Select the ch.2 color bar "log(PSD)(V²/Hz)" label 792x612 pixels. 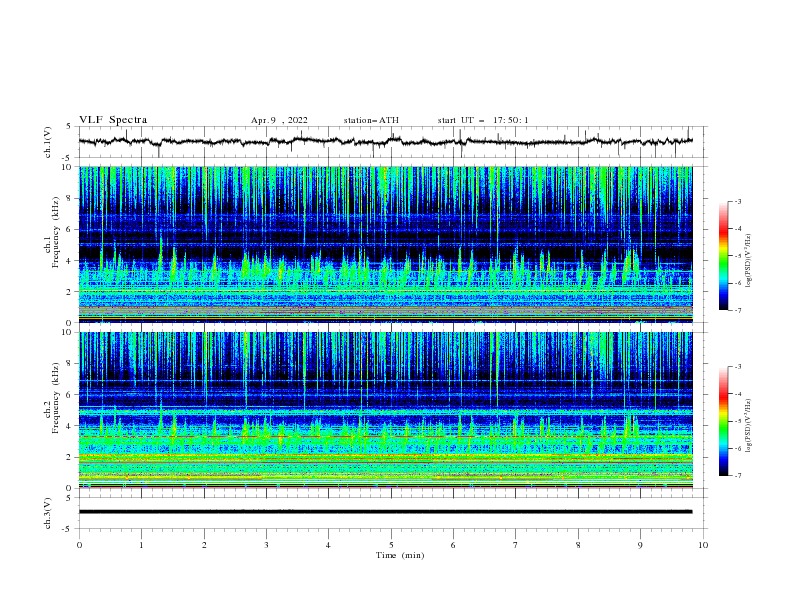pos(749,425)
